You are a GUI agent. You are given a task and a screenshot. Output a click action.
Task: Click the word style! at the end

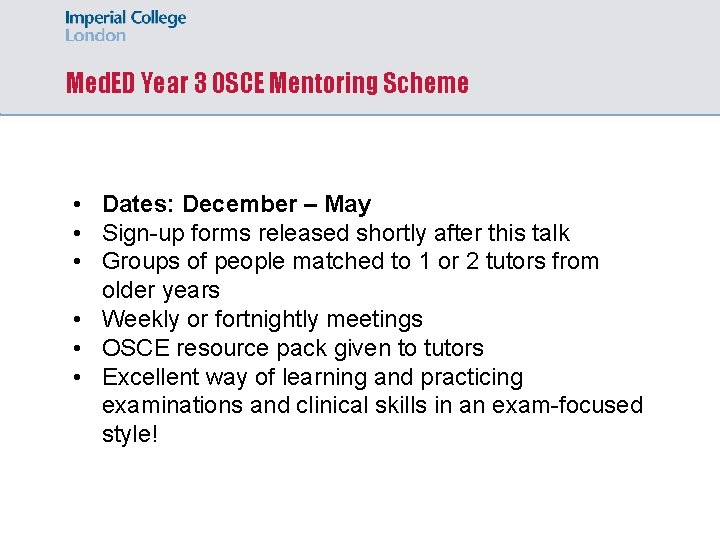(x=130, y=434)
